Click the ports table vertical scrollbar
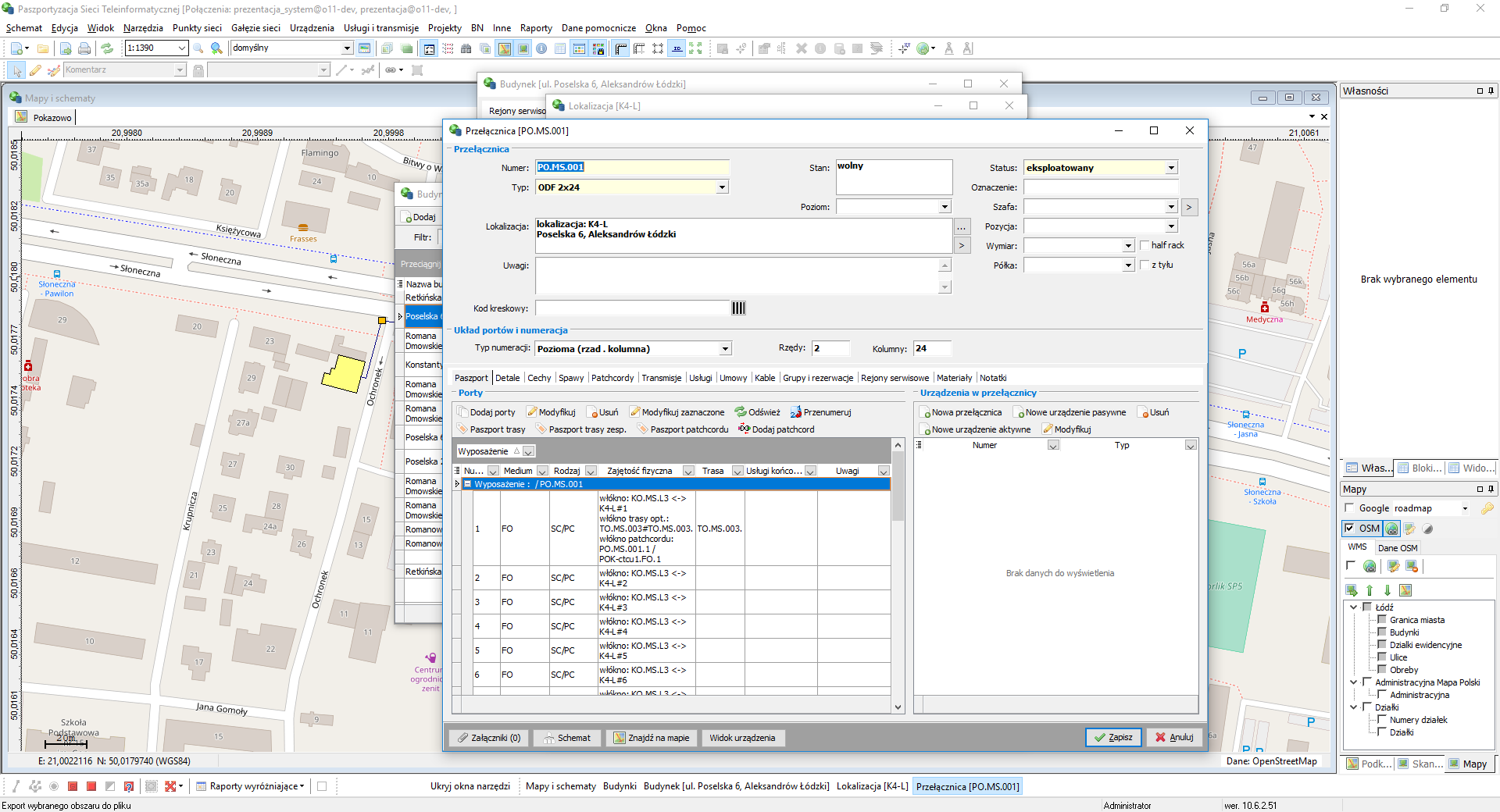Image resolution: width=1500 pixels, height=812 pixels. point(898,575)
